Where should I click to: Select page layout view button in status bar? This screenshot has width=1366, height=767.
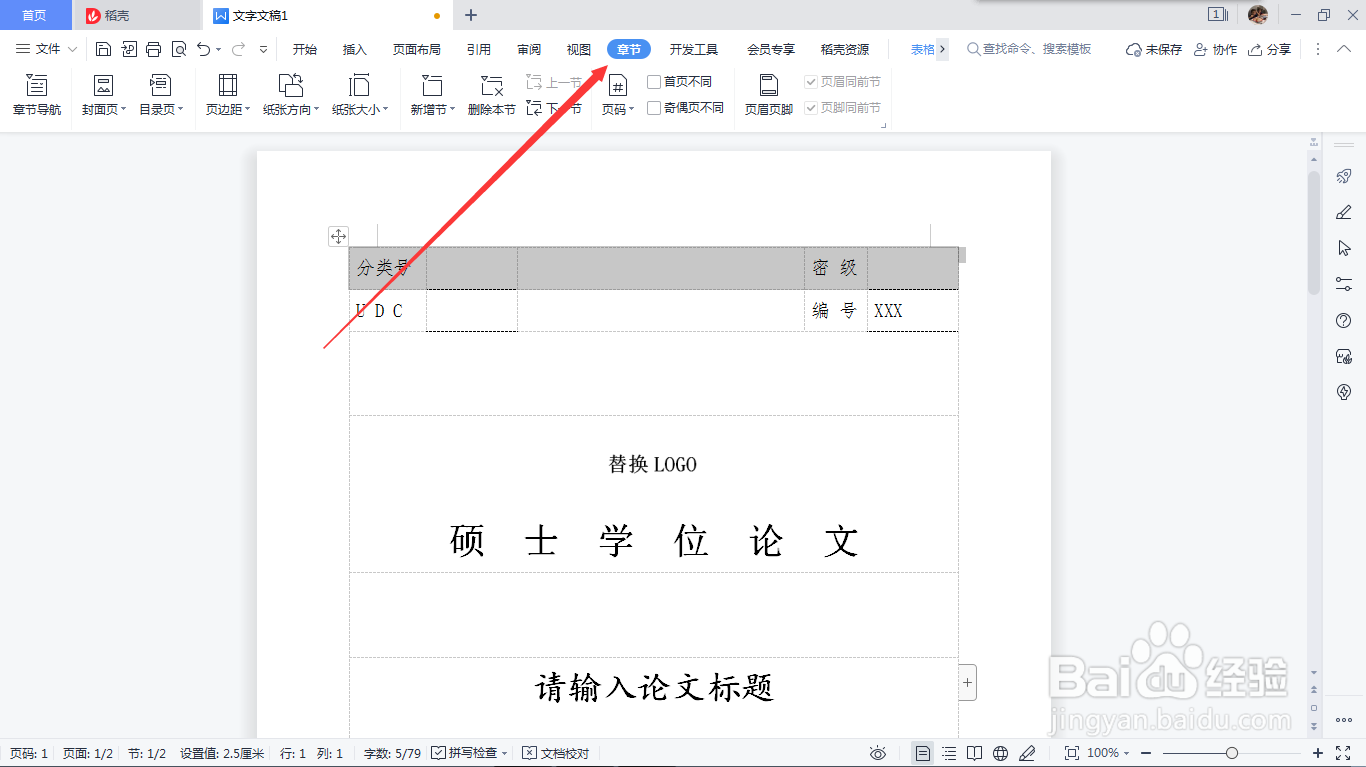tap(923, 753)
